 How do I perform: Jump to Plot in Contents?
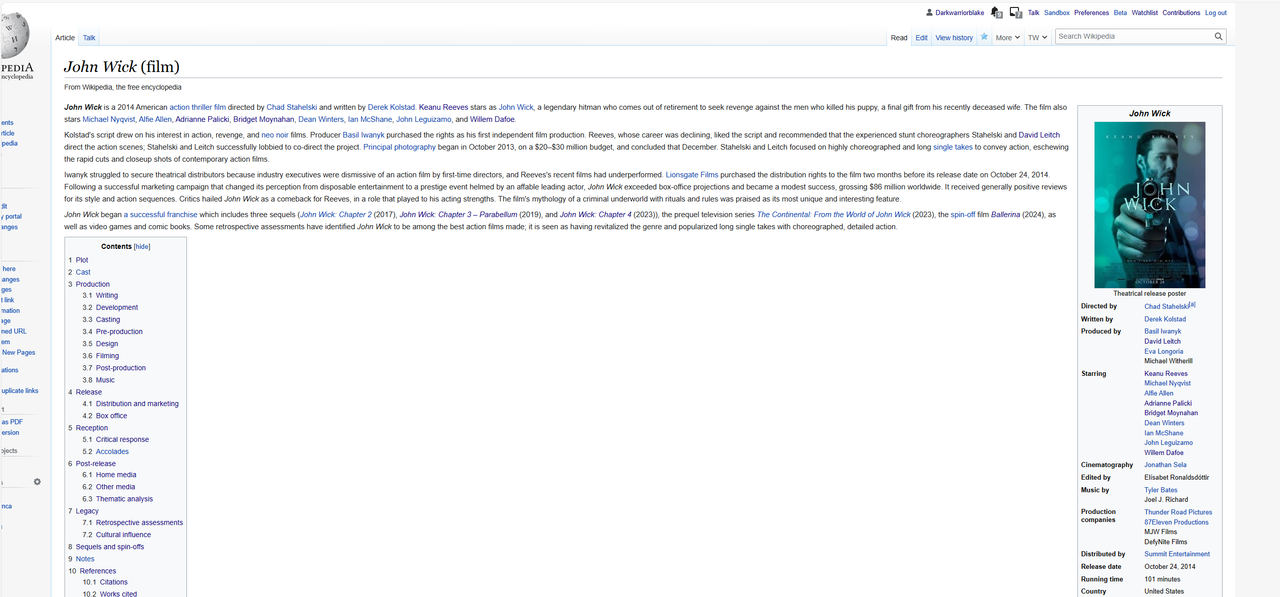pos(82,260)
